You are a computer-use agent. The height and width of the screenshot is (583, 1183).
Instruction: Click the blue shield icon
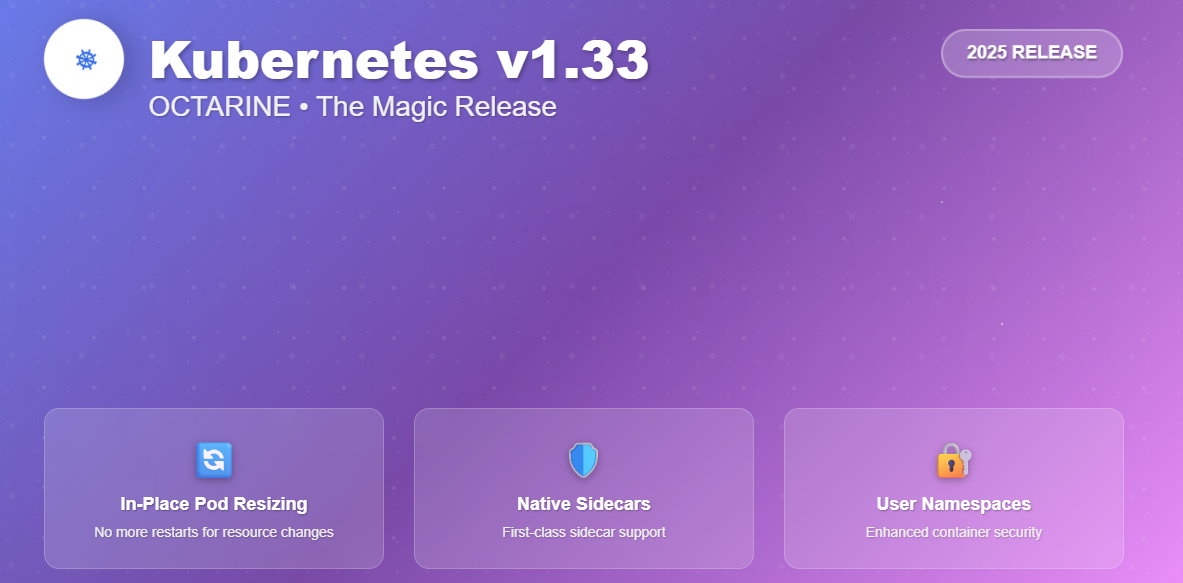tap(583, 460)
